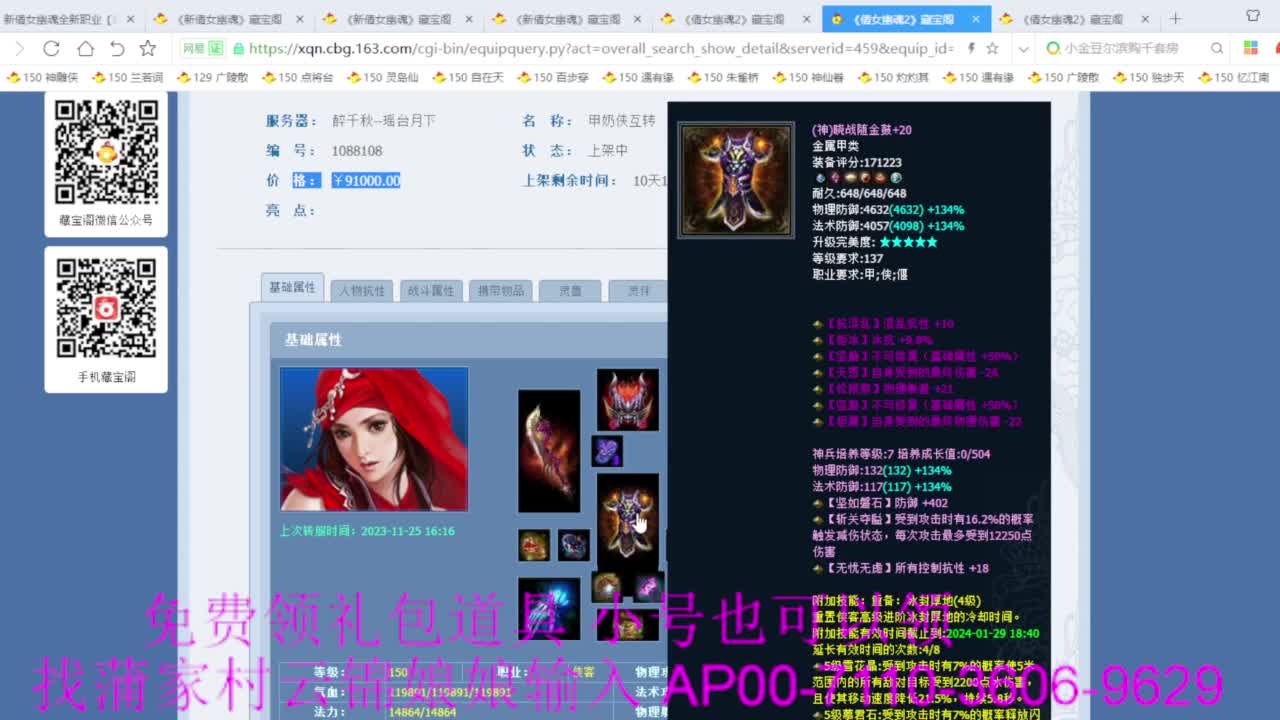Click the red-hooded character portrait
This screenshot has width=1280, height=720.
(x=373, y=440)
